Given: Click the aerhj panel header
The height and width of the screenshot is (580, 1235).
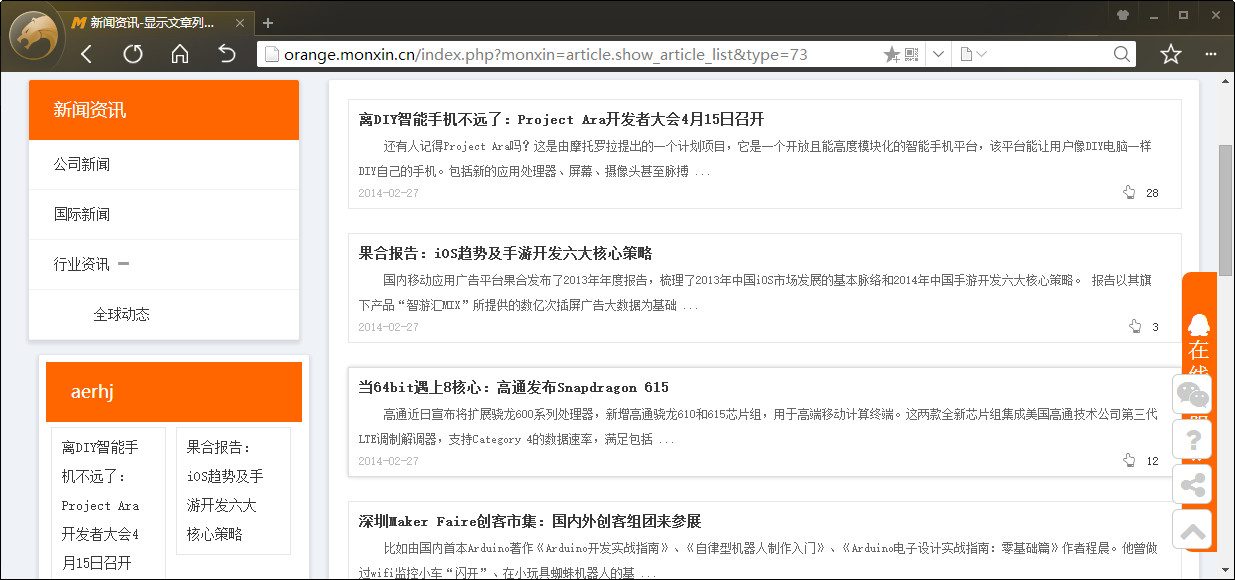Looking at the screenshot, I should tap(174, 391).
